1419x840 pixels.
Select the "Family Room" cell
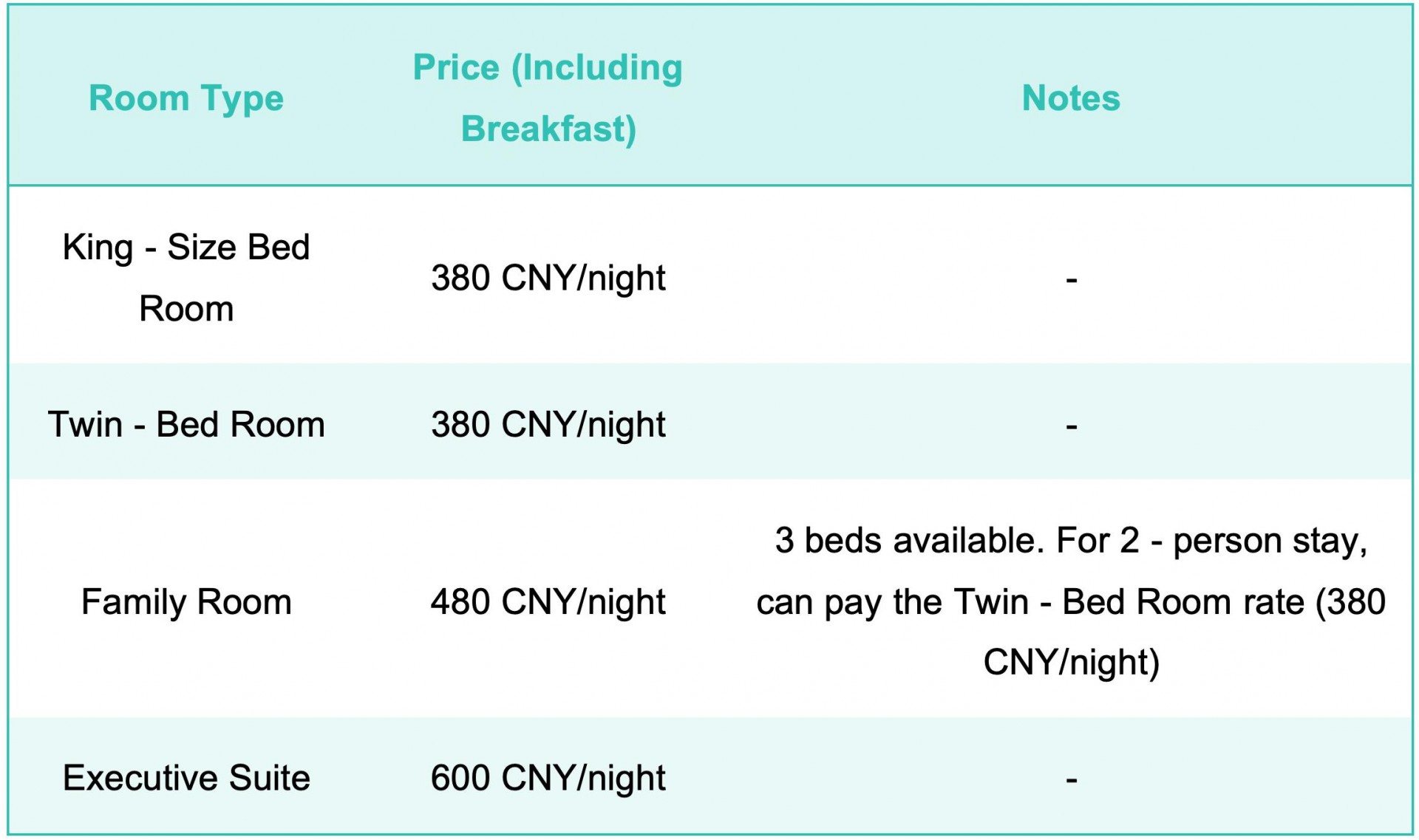pos(186,602)
